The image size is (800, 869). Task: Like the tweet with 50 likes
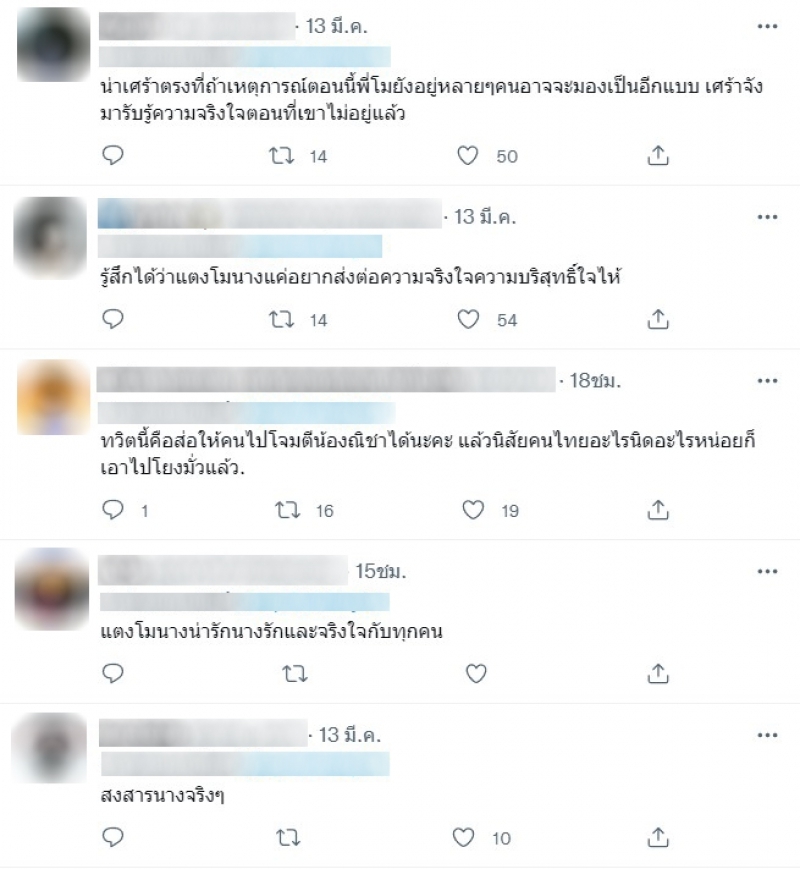click(x=468, y=156)
